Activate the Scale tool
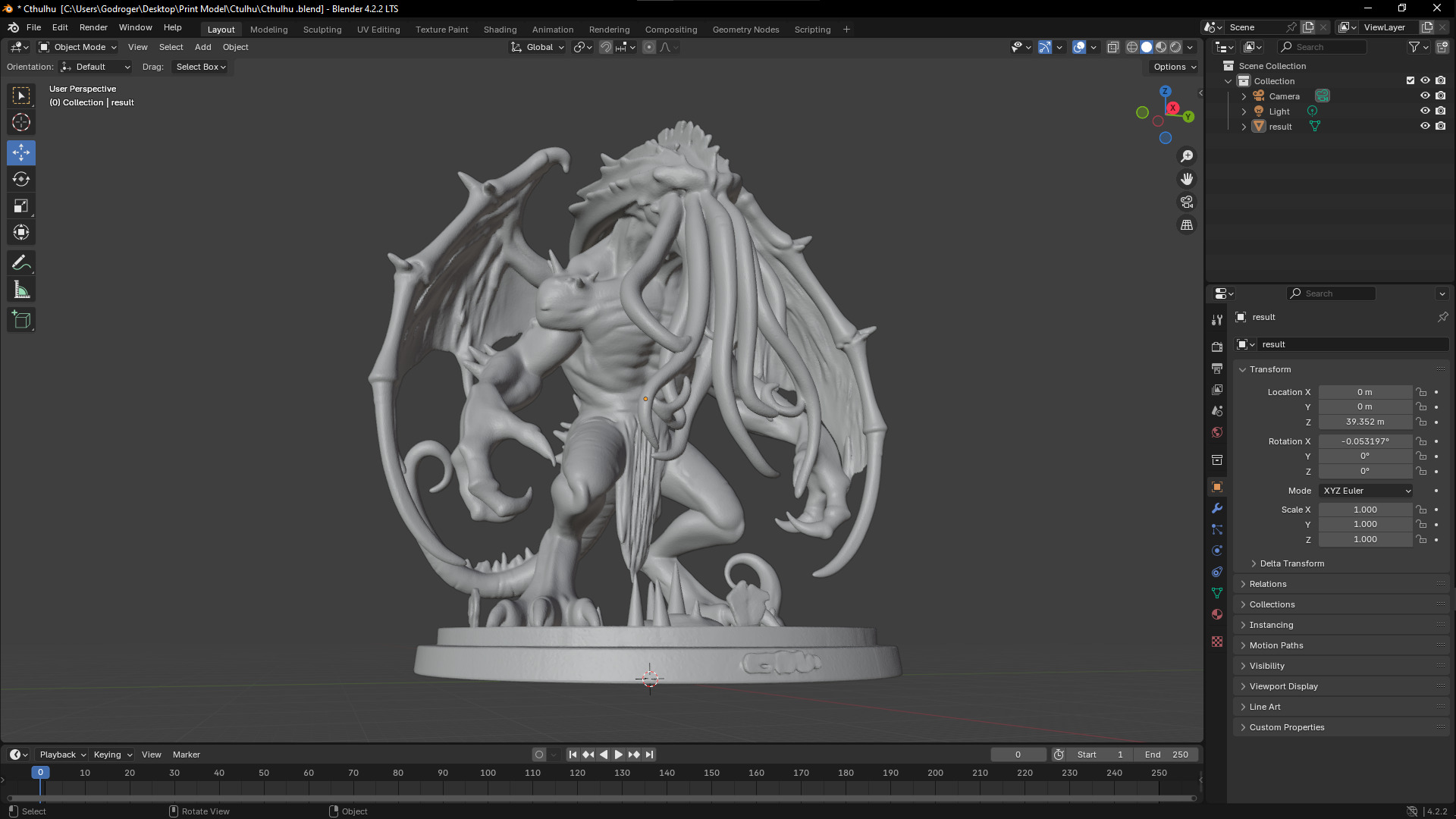 [21, 206]
